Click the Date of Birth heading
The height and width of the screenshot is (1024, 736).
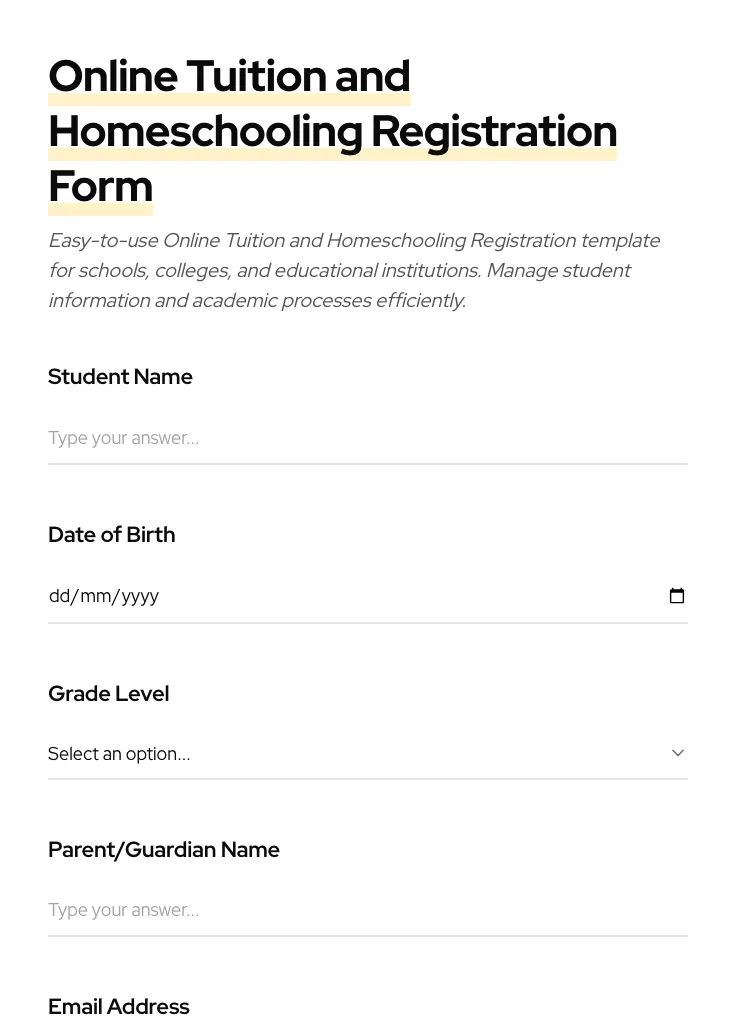click(x=111, y=534)
